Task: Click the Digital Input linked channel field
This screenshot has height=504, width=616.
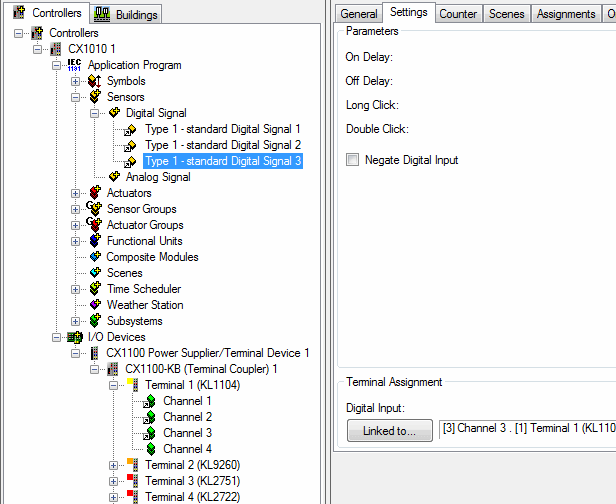Action: (528, 429)
